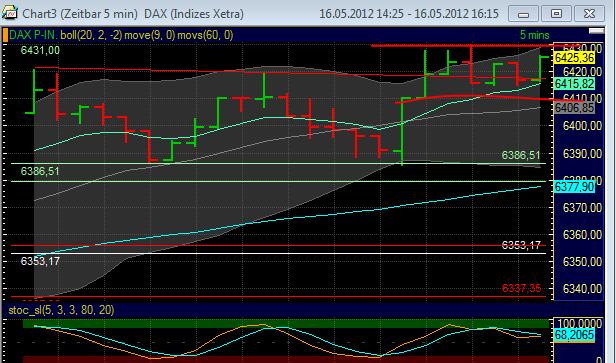Click the '6360,00' axis value

click(x=582, y=235)
